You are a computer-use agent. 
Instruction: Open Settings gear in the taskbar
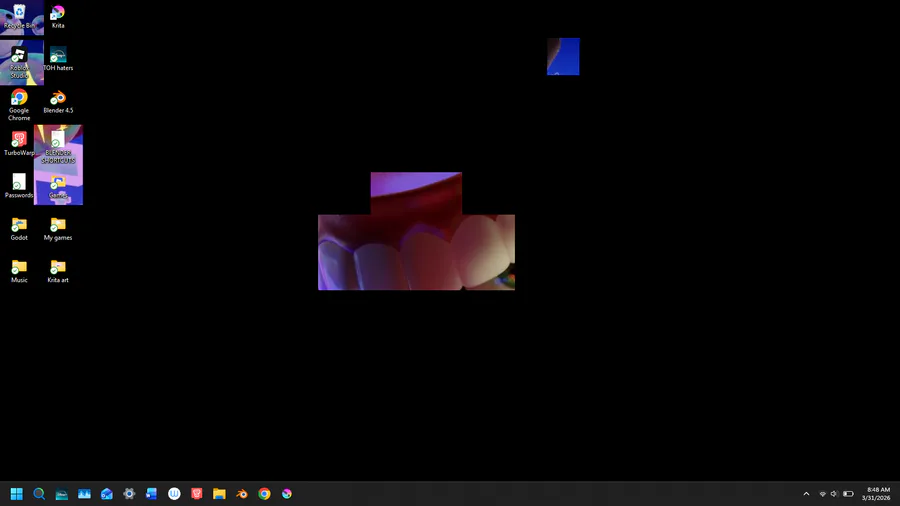[129, 494]
